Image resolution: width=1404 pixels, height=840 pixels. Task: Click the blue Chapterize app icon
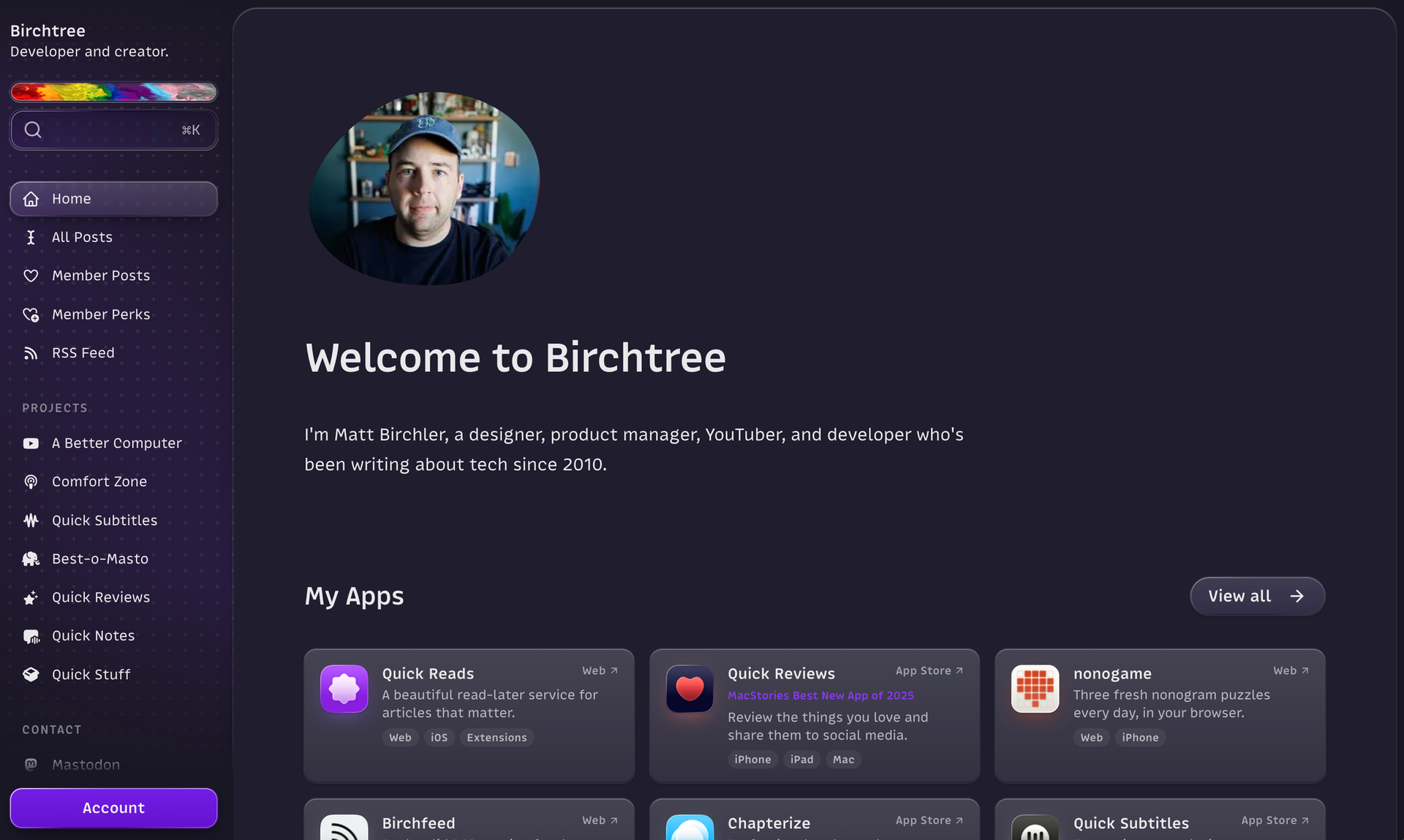(690, 828)
